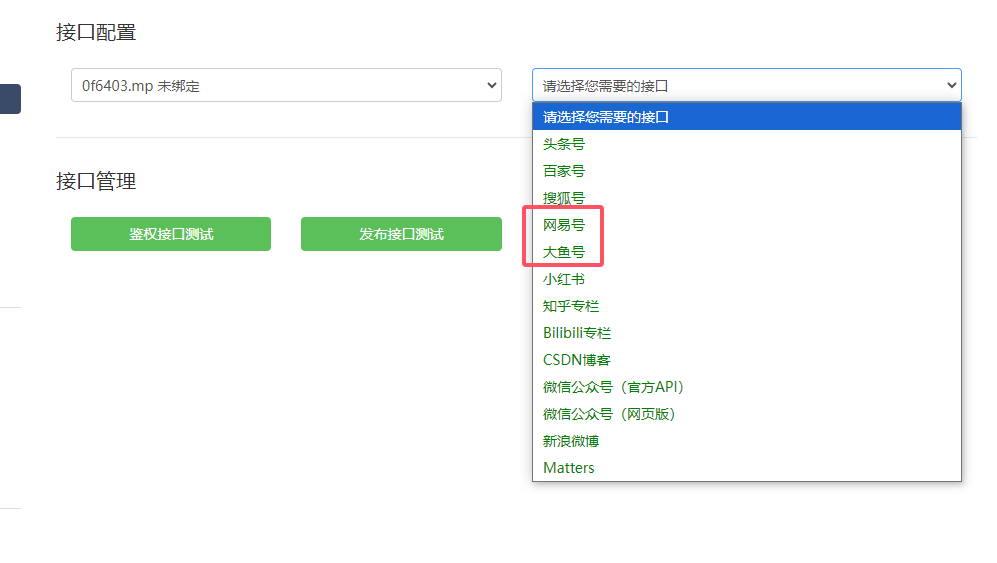This screenshot has width=997, height=563.
Task: Collapse the 请选择您需要的接口 combo box
Action: tap(746, 85)
